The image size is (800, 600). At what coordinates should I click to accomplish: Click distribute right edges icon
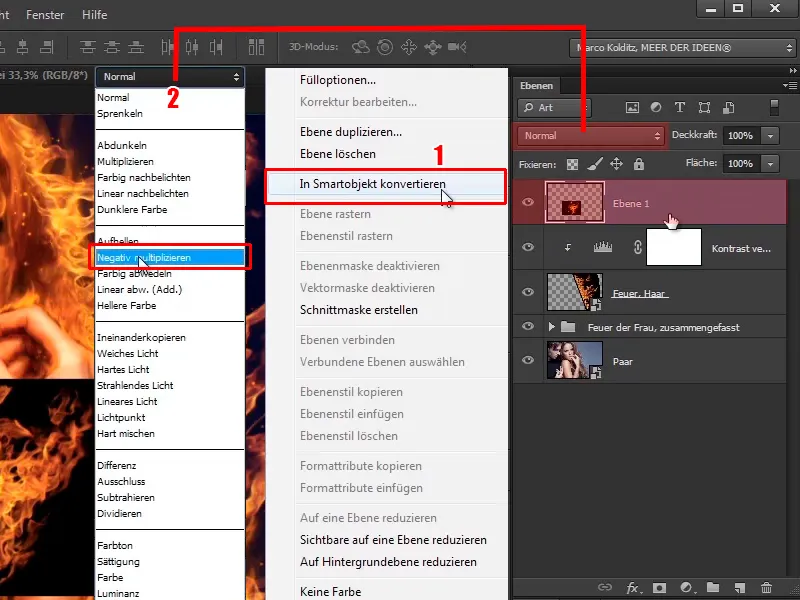216,47
